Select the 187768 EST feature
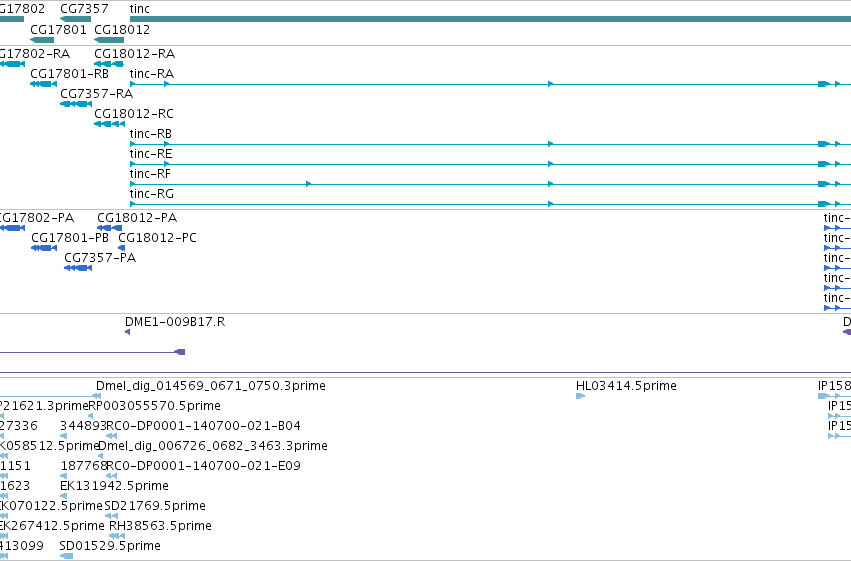The height and width of the screenshot is (561, 851). pos(63,476)
